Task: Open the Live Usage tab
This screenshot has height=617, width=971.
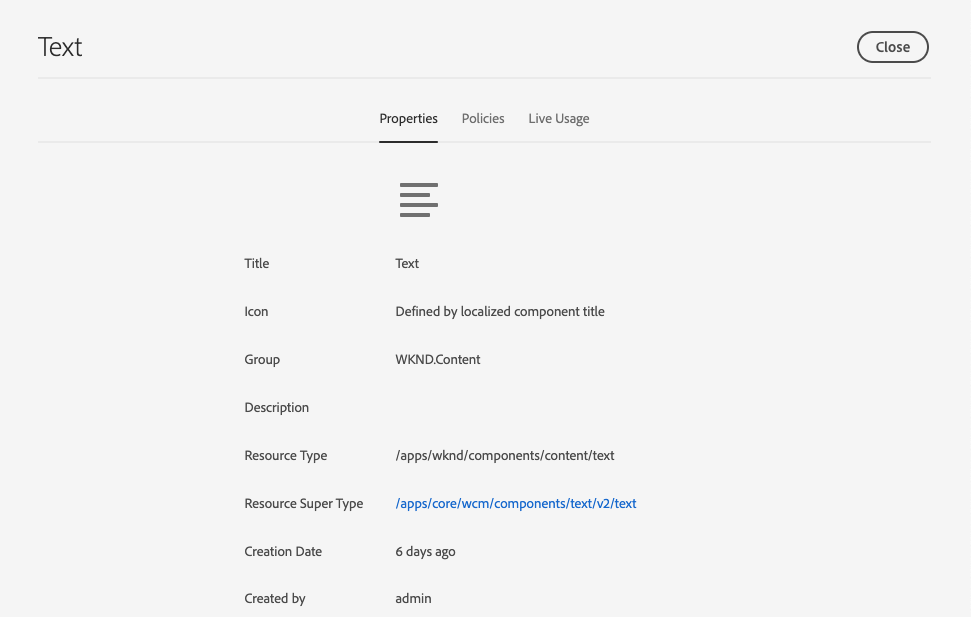Action: [558, 118]
